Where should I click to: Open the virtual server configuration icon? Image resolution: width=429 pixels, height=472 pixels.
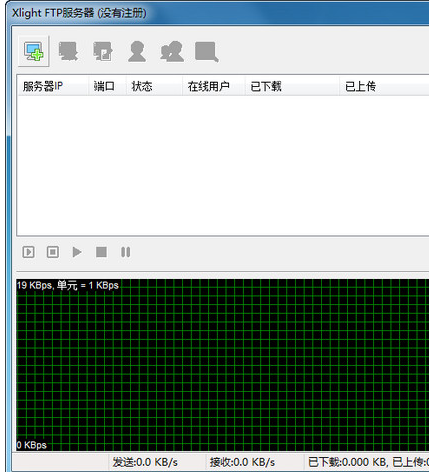tap(103, 51)
